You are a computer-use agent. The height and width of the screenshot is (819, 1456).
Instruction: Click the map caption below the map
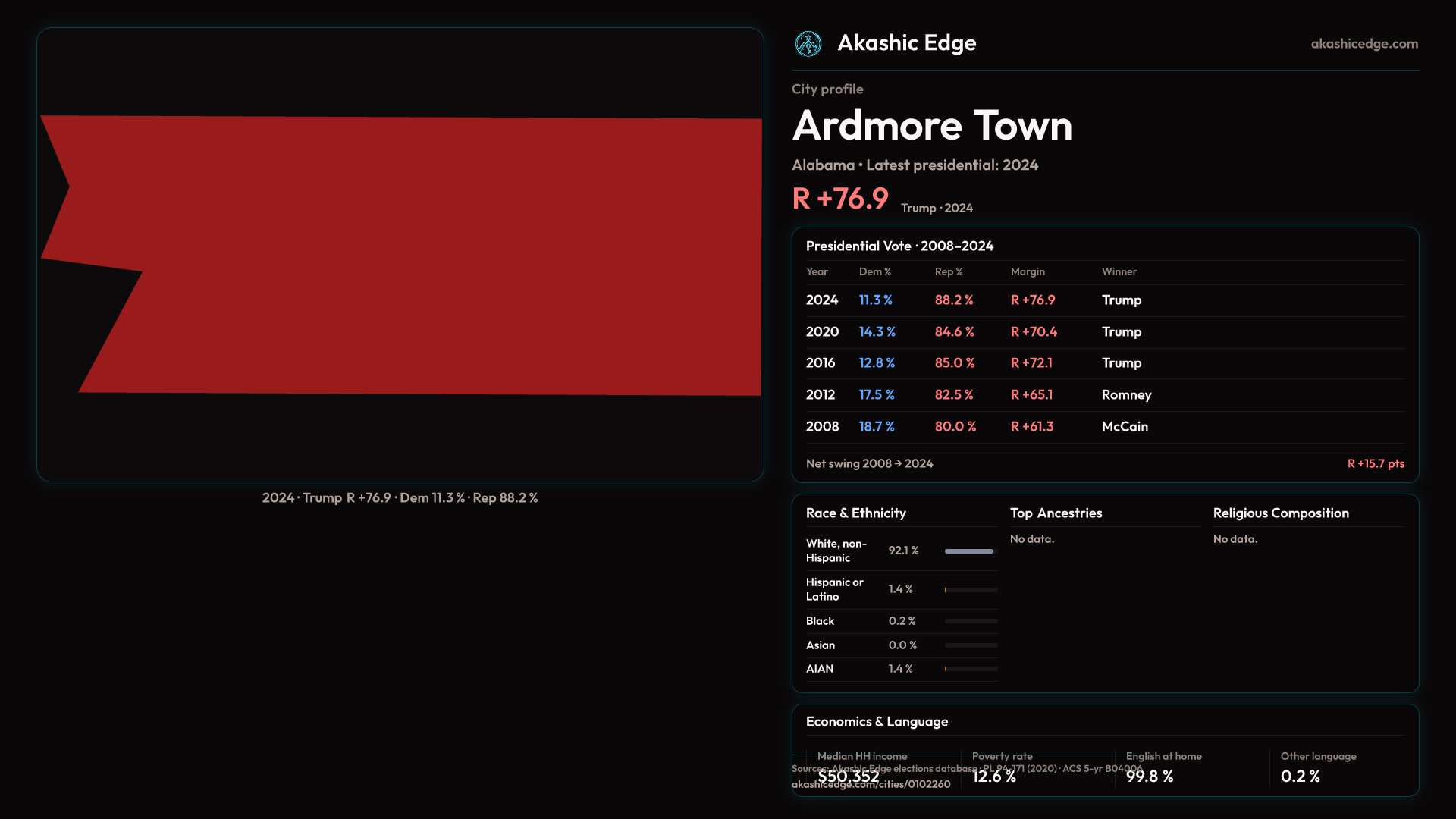400,498
